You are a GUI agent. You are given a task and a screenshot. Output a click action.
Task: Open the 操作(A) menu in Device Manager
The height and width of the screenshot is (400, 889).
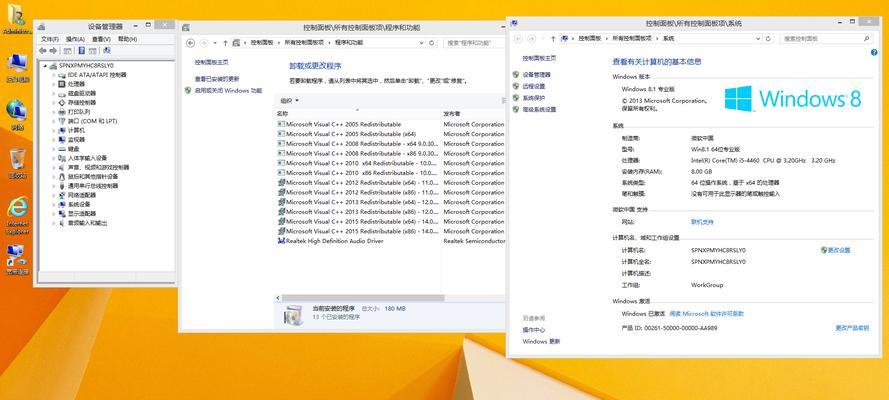click(x=75, y=39)
